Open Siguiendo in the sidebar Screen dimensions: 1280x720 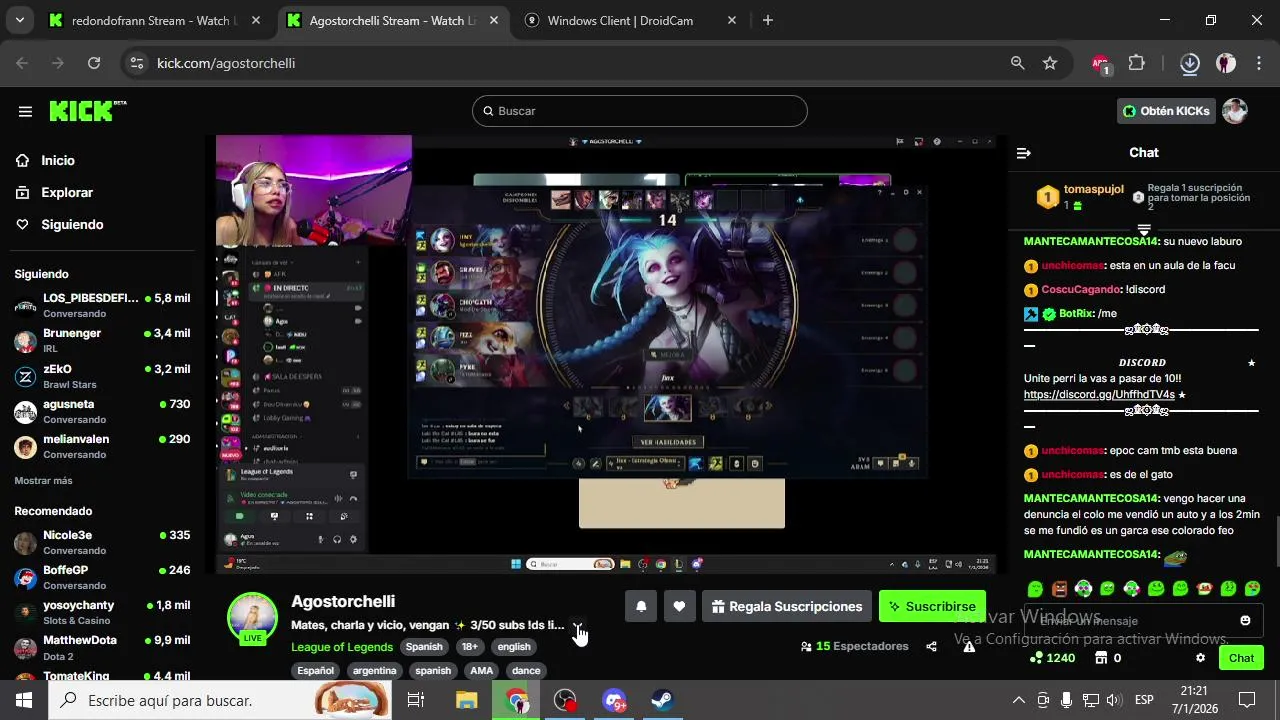[x=72, y=225]
